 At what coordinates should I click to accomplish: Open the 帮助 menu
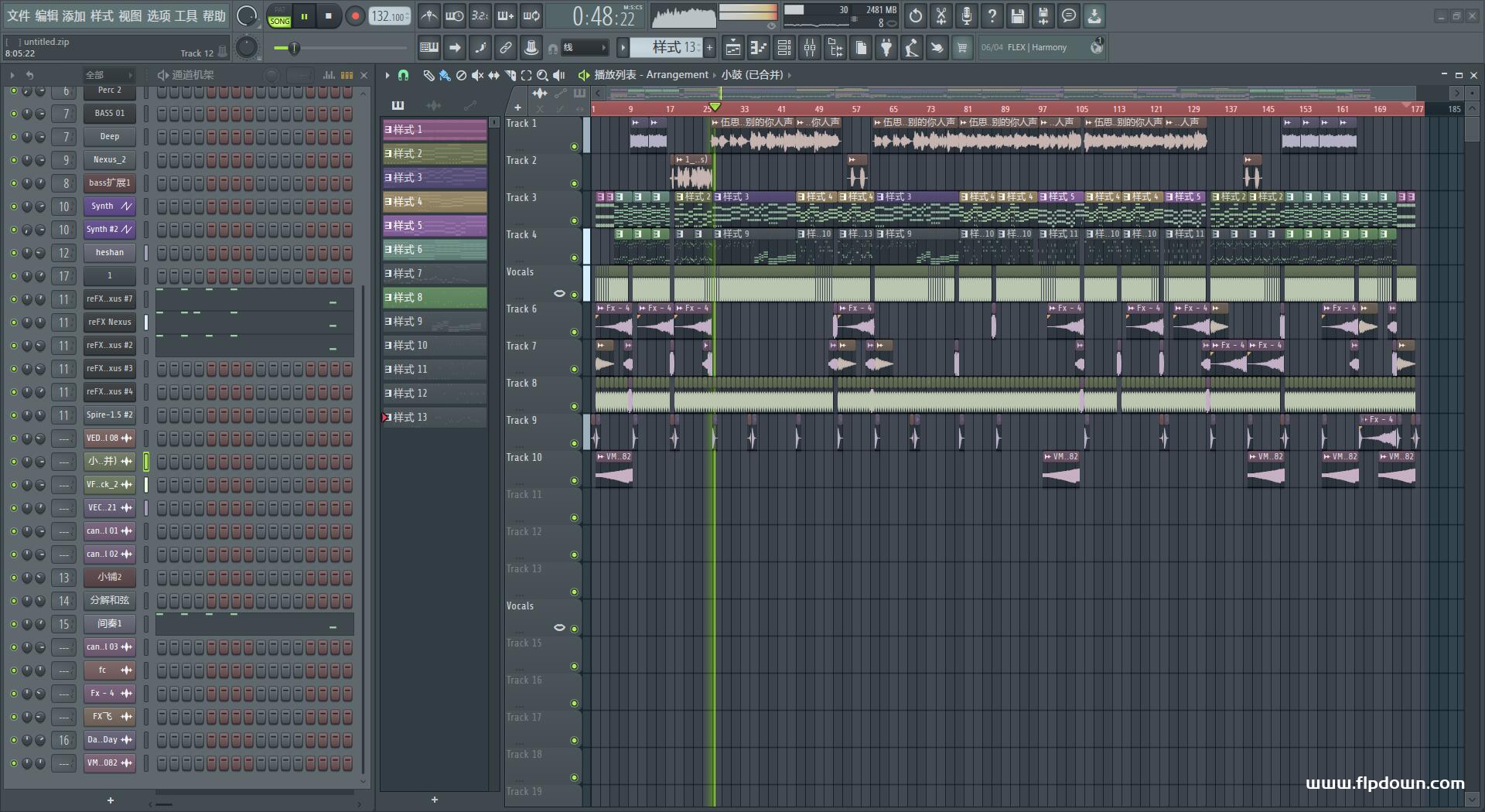[x=214, y=15]
